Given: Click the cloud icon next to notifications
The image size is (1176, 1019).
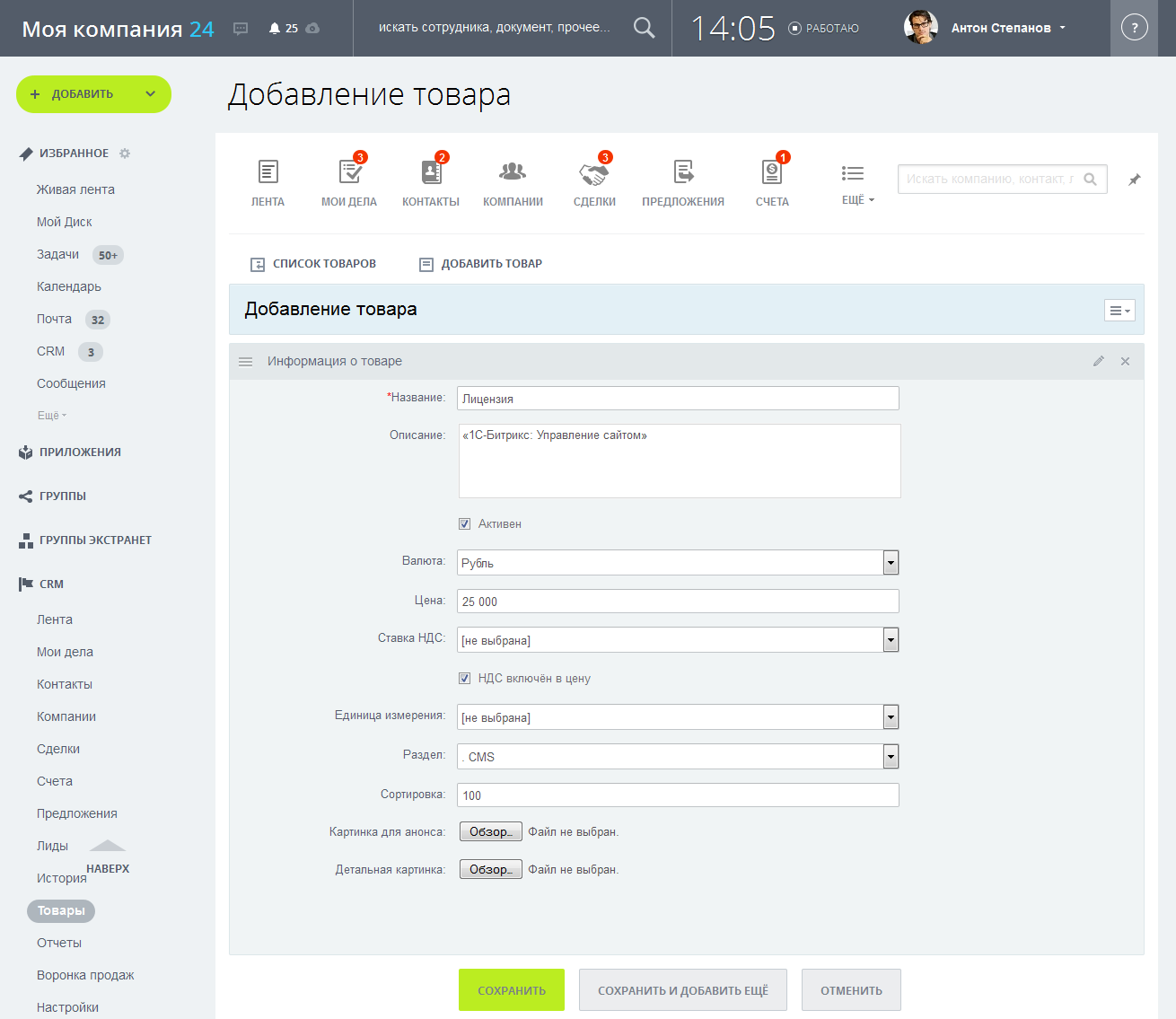Looking at the screenshot, I should point(312,29).
